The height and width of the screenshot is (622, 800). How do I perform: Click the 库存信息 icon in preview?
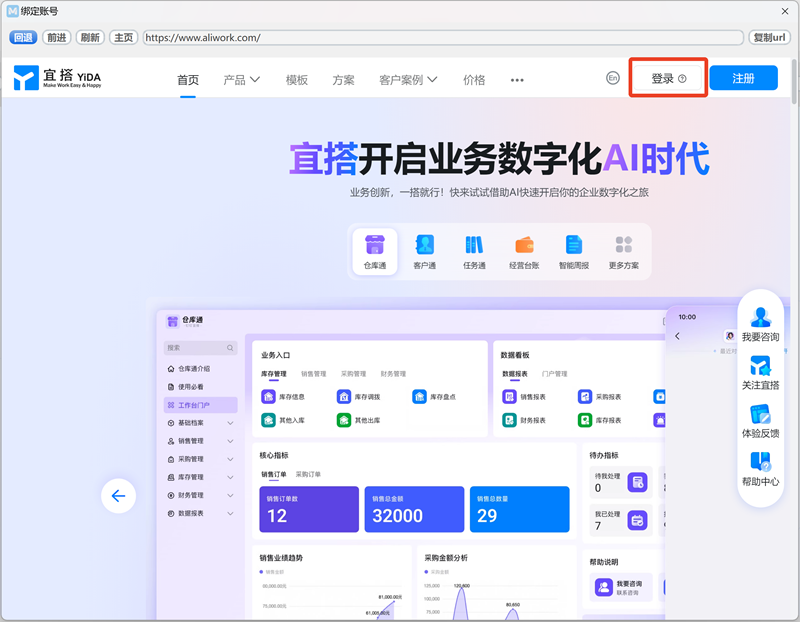pyautogui.click(x=268, y=396)
